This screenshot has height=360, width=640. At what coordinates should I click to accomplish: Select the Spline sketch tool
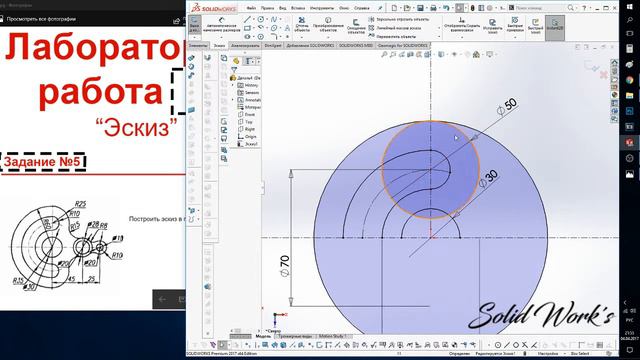[273, 19]
